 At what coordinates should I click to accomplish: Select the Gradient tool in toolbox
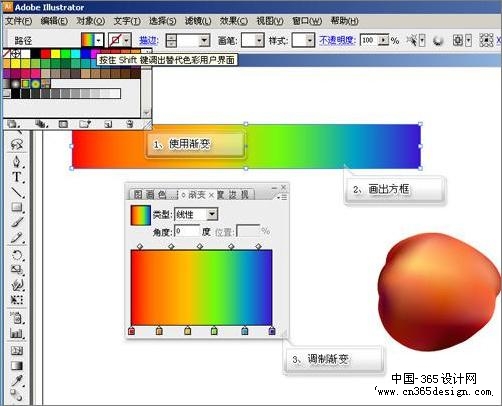click(17, 366)
